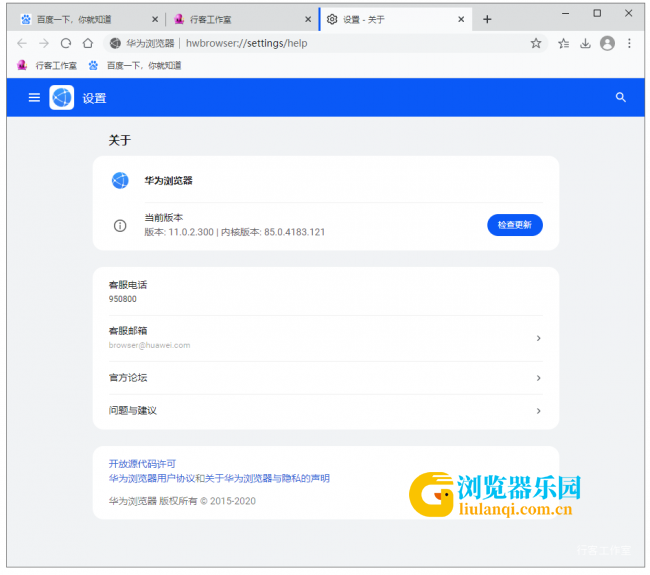The width and height of the screenshot is (650, 575).
Task: Go forward with the forward arrow
Action: pos(44,44)
